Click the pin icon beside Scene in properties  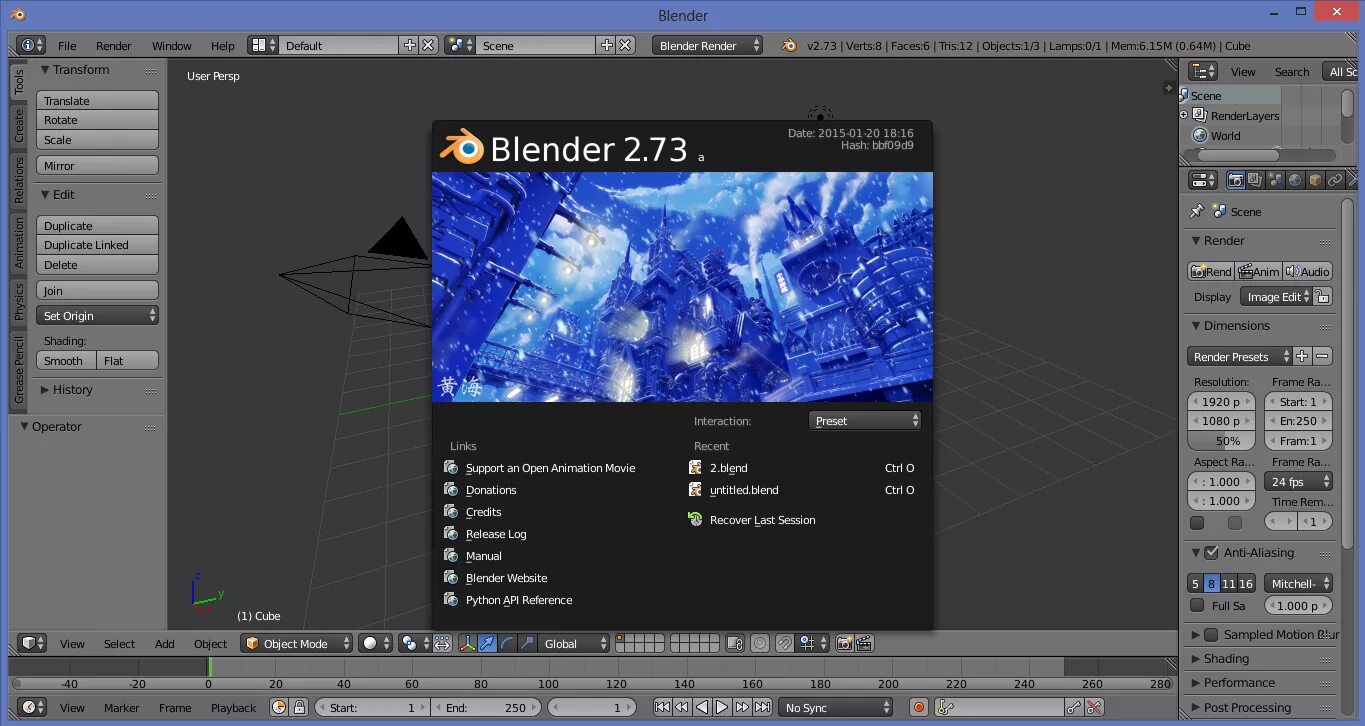tap(1196, 212)
